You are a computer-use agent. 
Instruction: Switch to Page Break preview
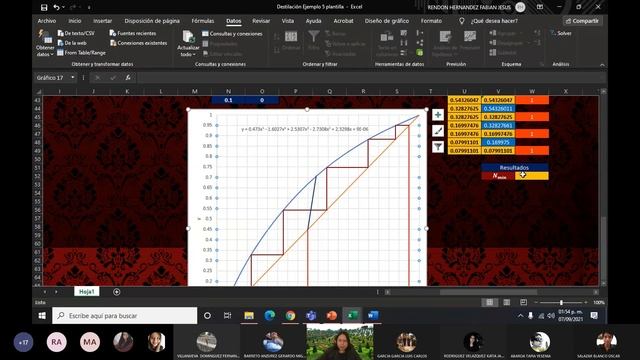tap(524, 302)
